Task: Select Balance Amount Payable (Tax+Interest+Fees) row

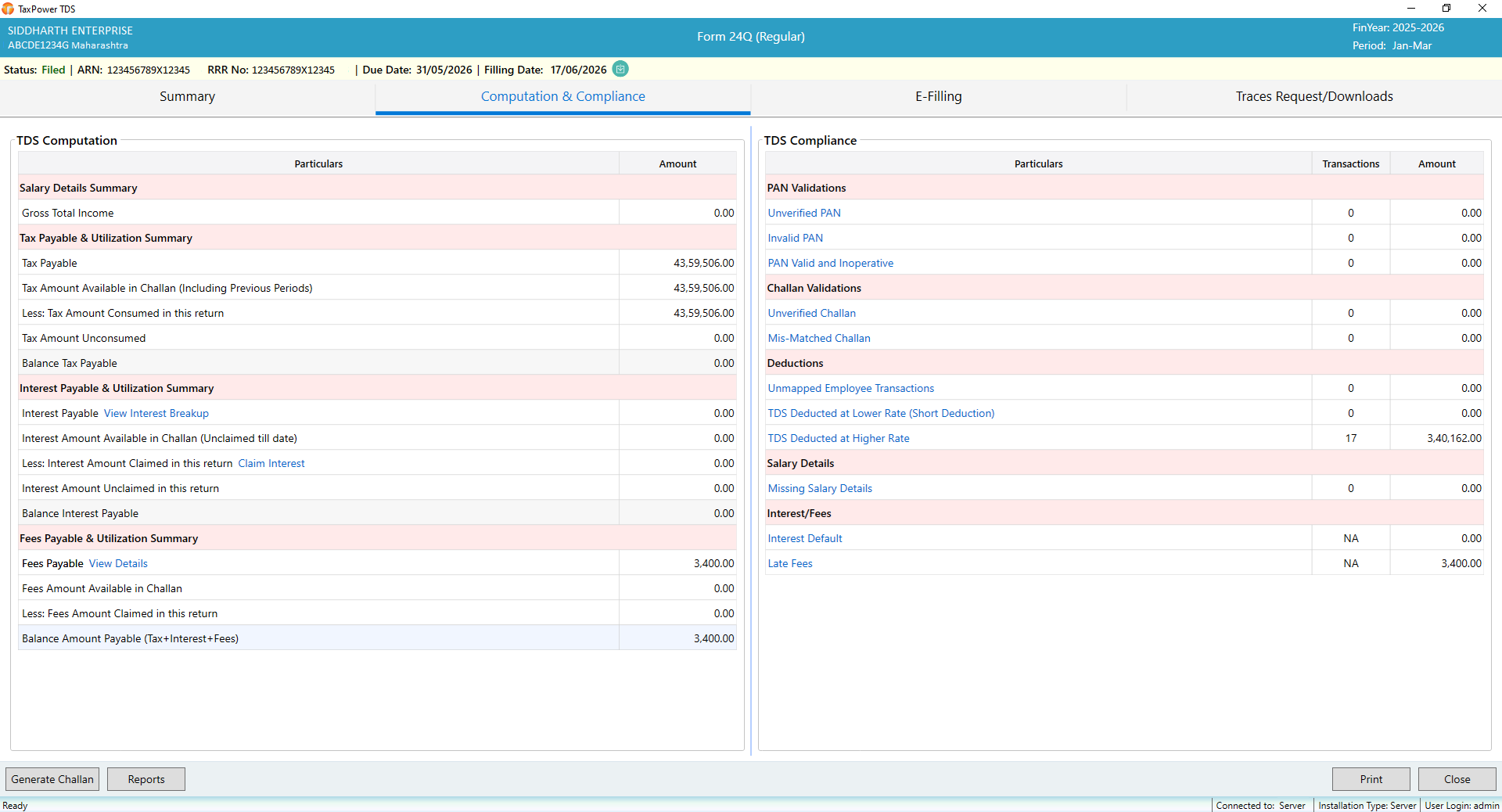Action: point(377,638)
